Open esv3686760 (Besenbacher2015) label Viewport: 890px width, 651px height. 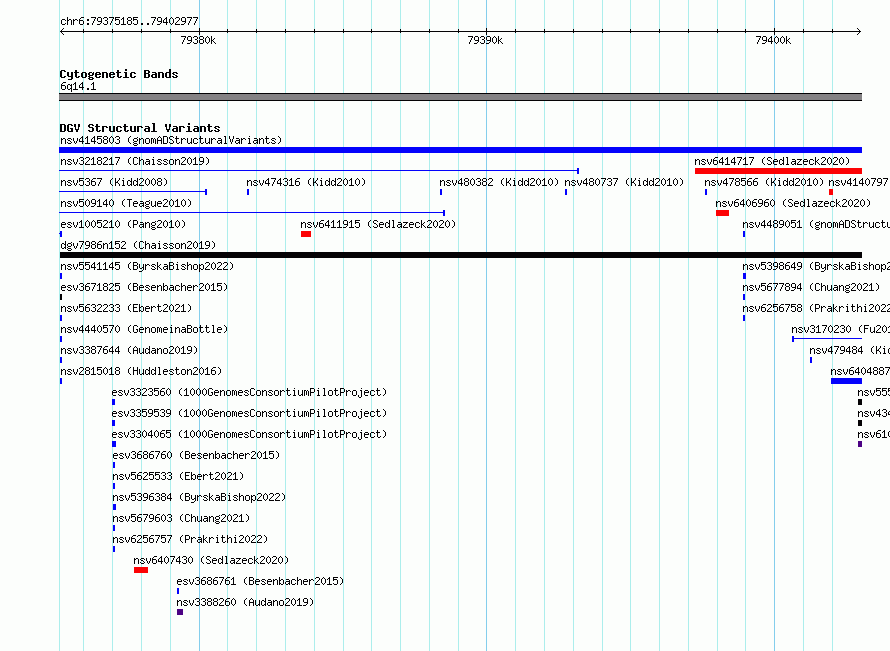pyautogui.click(x=196, y=455)
